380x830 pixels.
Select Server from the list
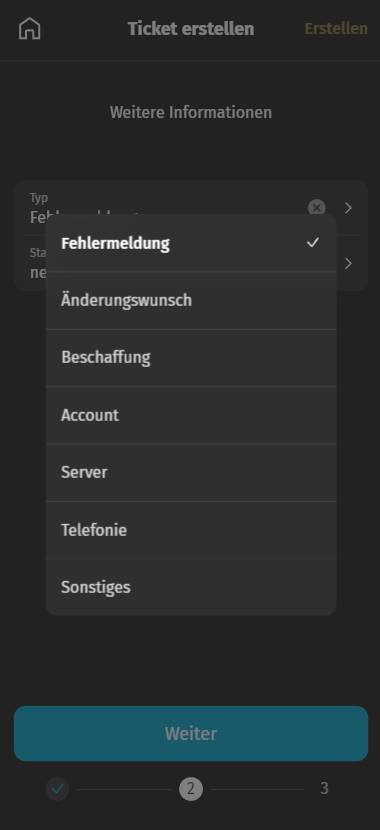191,472
